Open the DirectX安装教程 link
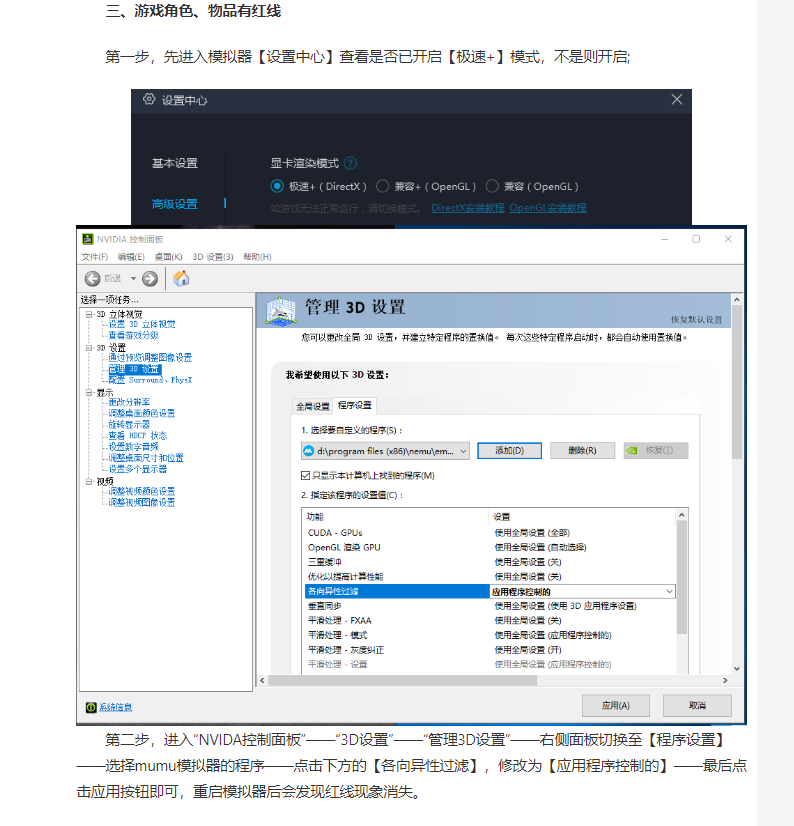 (x=467, y=208)
